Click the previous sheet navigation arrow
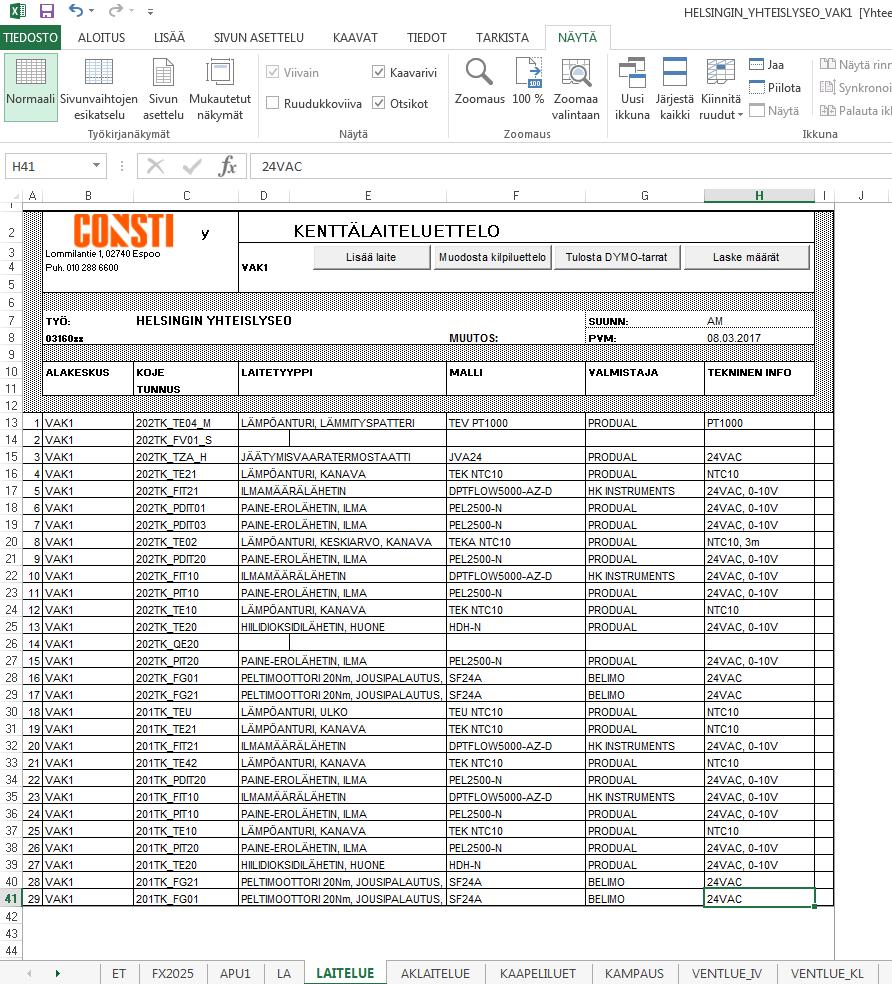 pyautogui.click(x=30, y=973)
